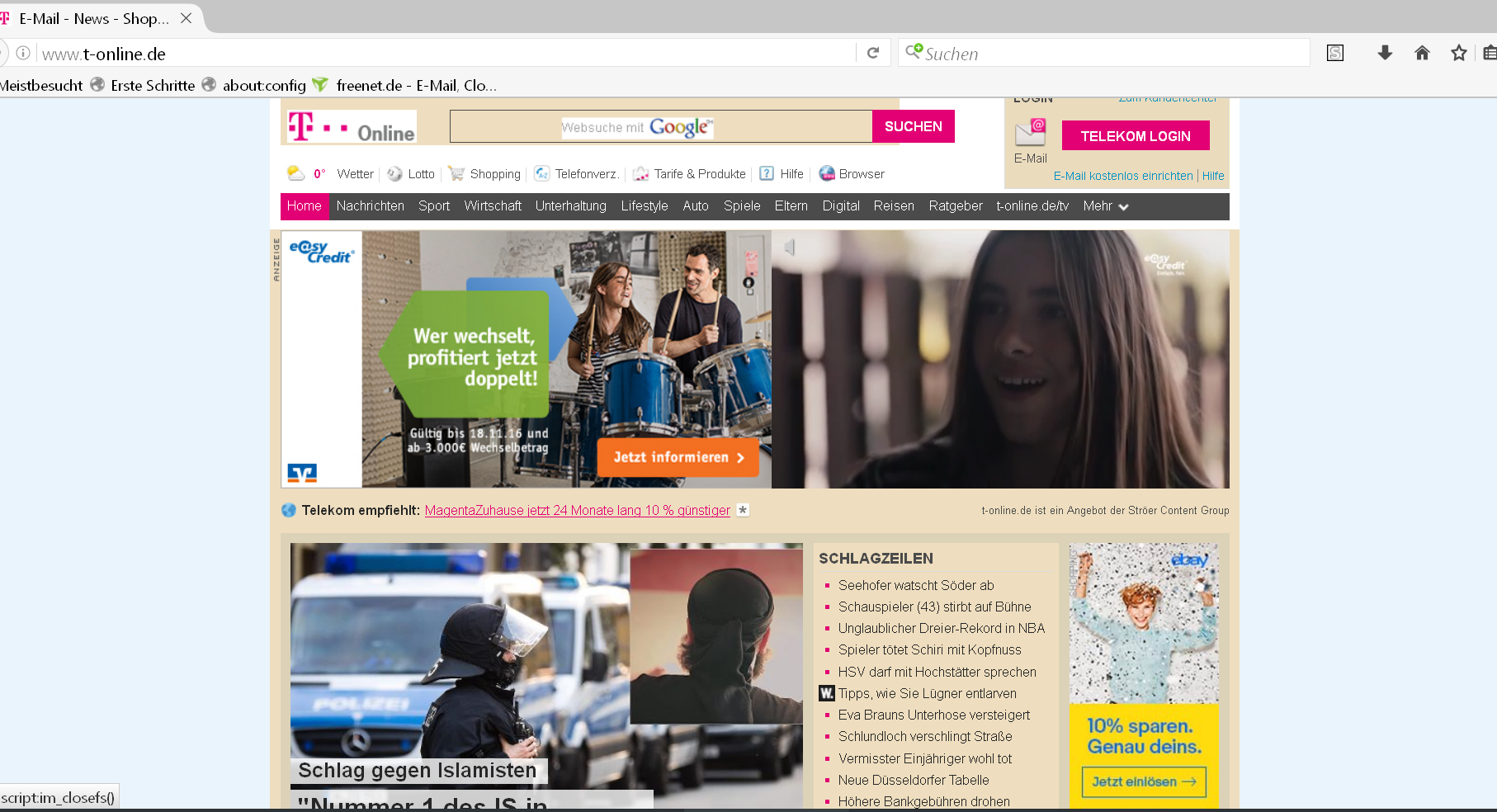Click the easyCredit logo in the ad

[321, 252]
